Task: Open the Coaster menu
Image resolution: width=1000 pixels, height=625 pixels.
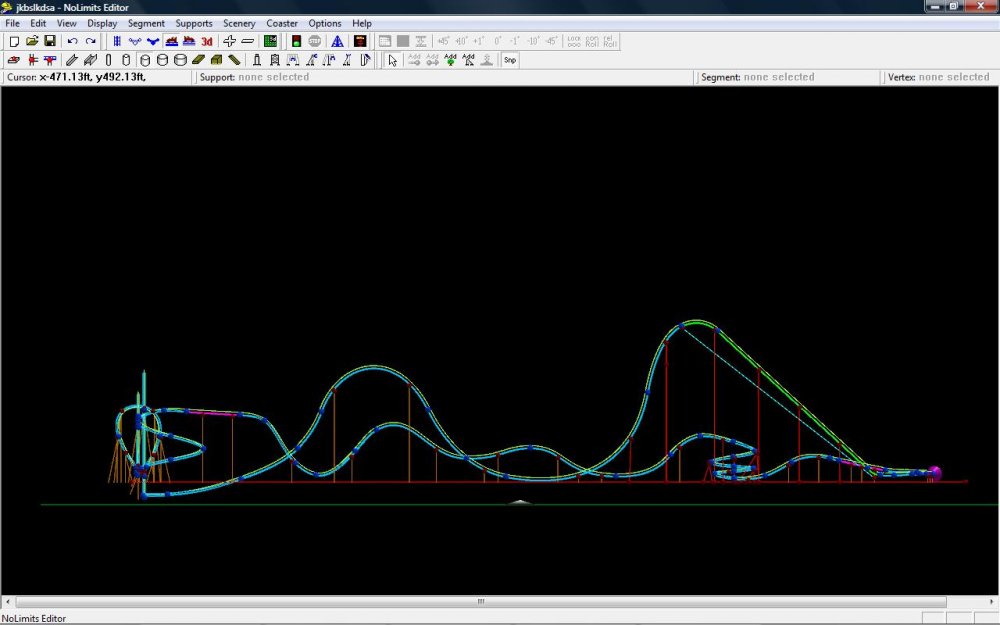Action: (x=282, y=23)
